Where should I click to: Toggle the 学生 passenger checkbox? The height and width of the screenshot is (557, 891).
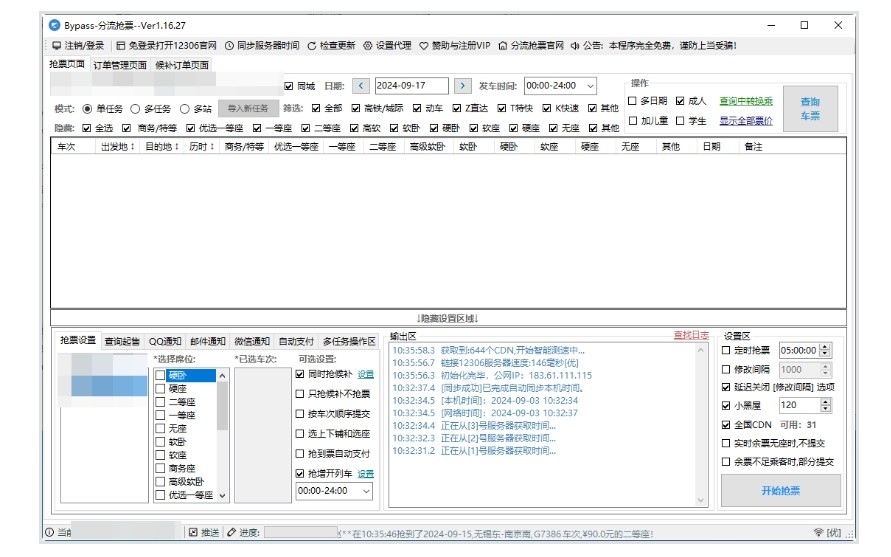pos(680,121)
